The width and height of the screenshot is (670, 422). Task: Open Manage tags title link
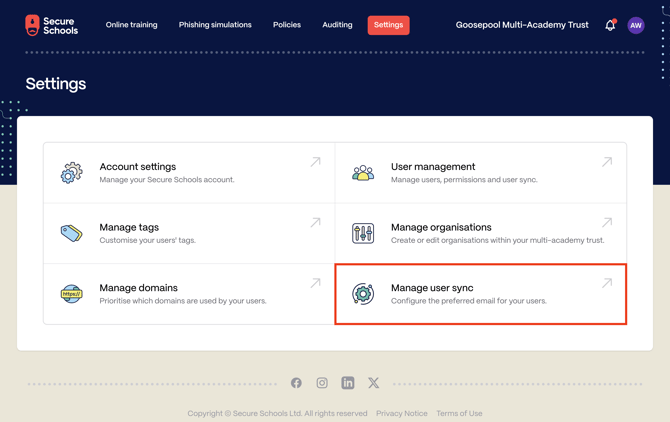coord(129,227)
